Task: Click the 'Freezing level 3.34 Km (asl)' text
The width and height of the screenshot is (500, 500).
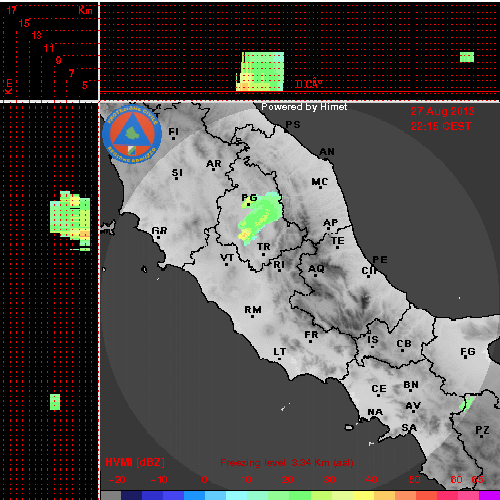Action: tap(287, 463)
